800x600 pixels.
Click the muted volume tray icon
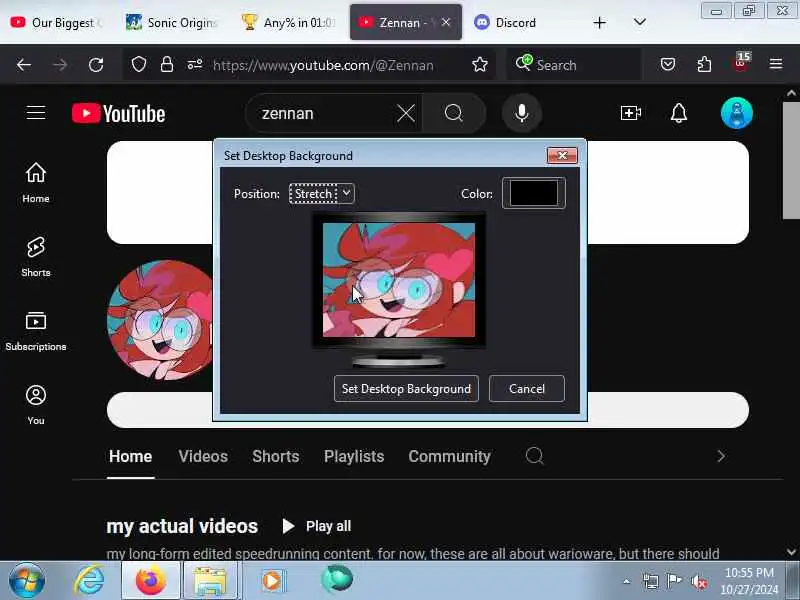[x=698, y=581]
